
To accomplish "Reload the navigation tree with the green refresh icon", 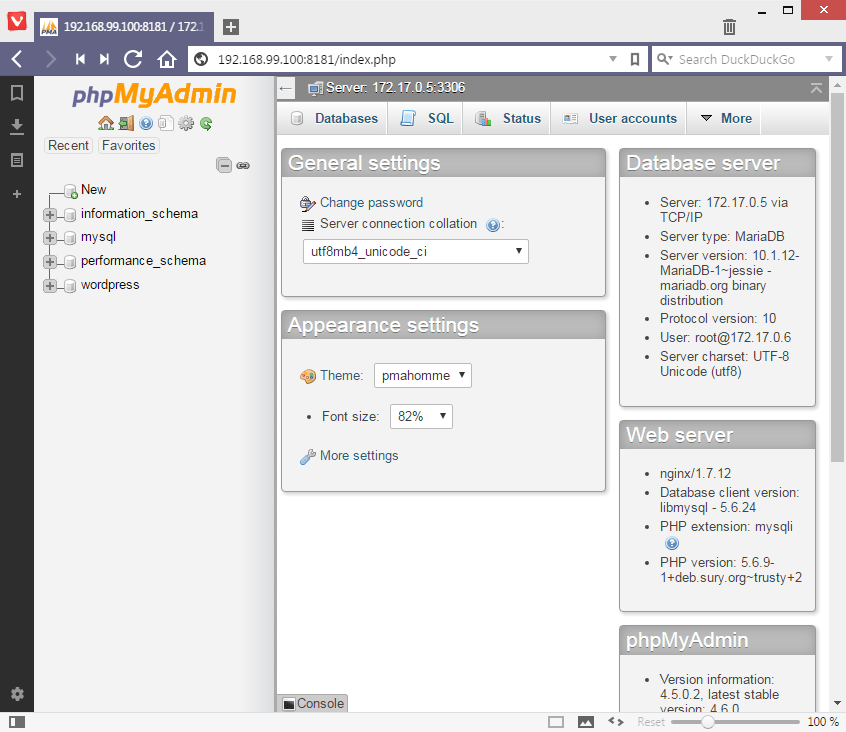I will [205, 122].
